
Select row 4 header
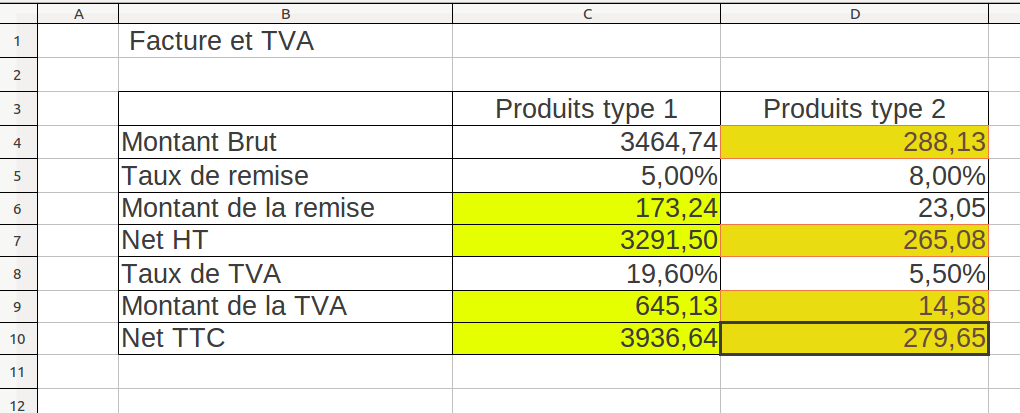point(19,142)
